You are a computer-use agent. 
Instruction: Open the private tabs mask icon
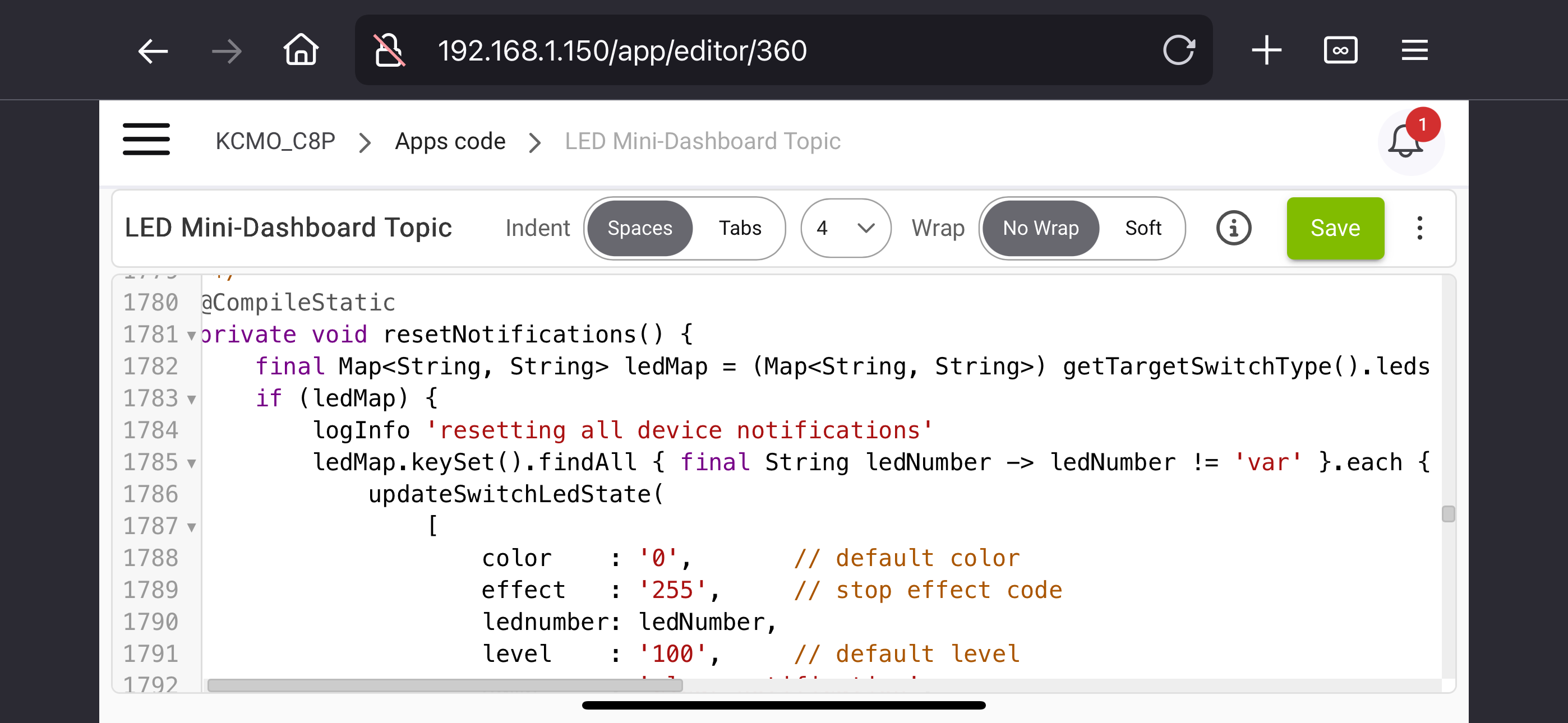tap(1340, 50)
